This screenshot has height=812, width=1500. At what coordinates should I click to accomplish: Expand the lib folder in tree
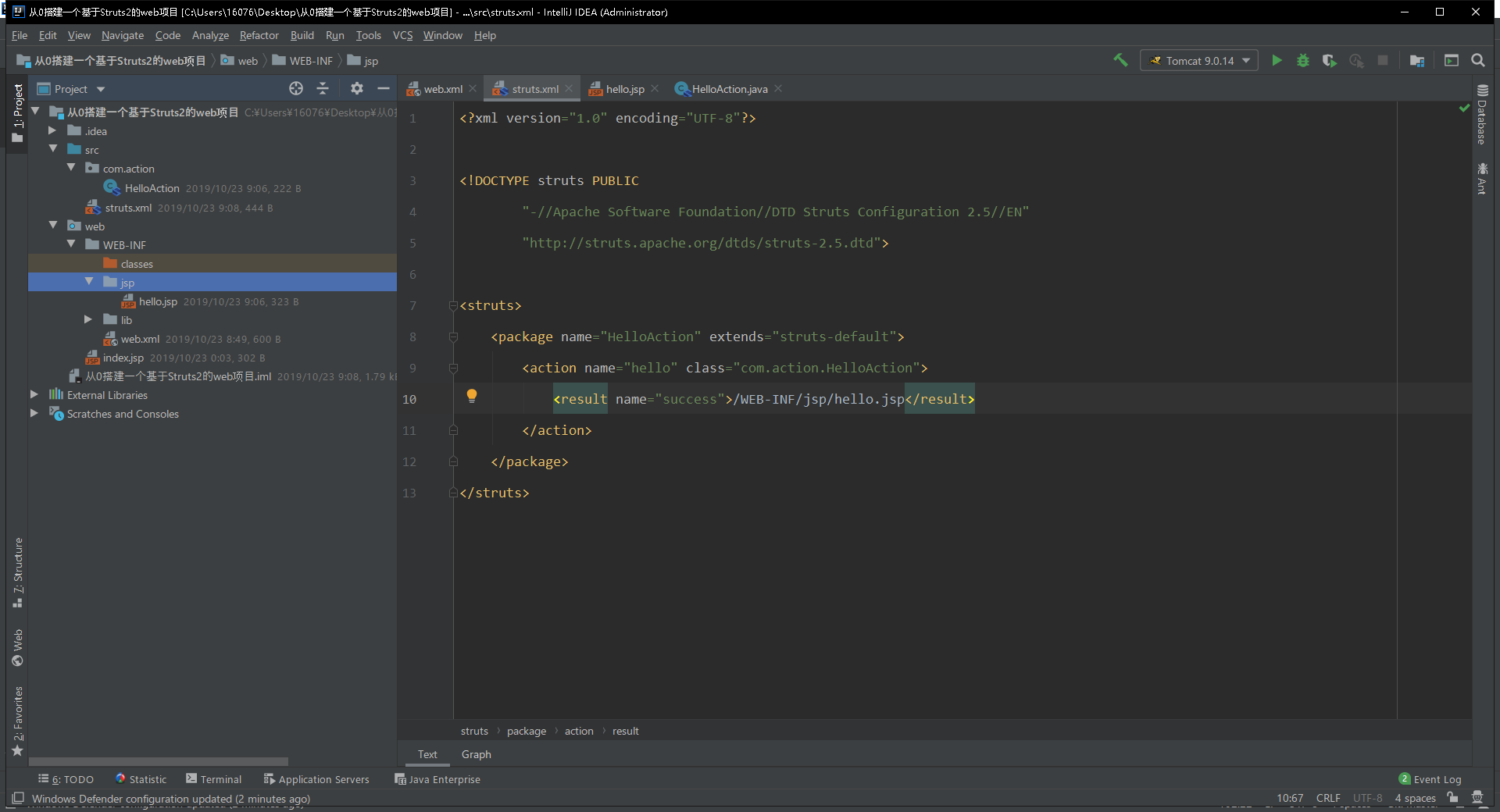click(x=88, y=319)
